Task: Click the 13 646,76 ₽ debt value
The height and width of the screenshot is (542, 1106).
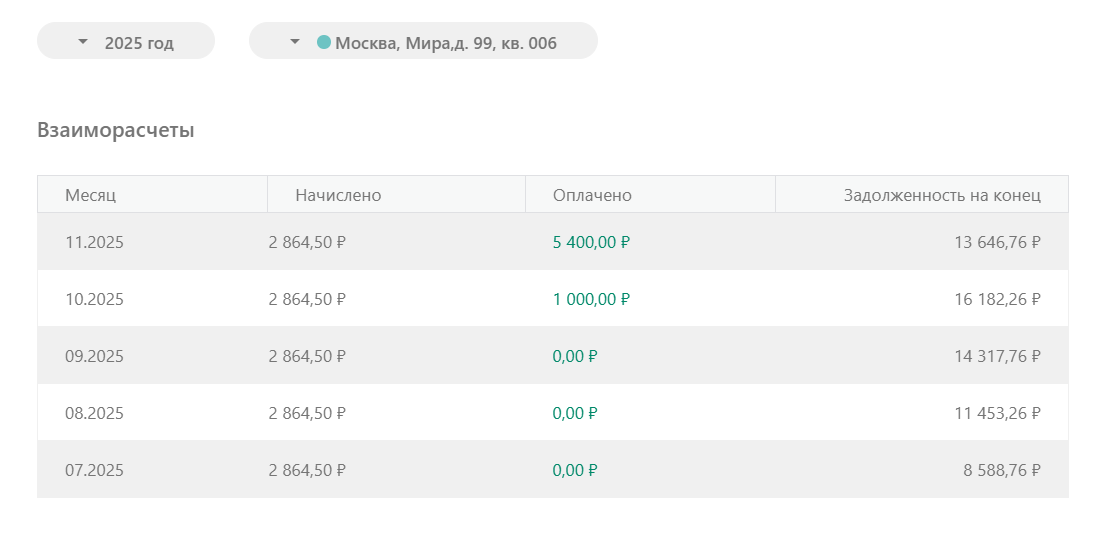Action: tap(997, 242)
